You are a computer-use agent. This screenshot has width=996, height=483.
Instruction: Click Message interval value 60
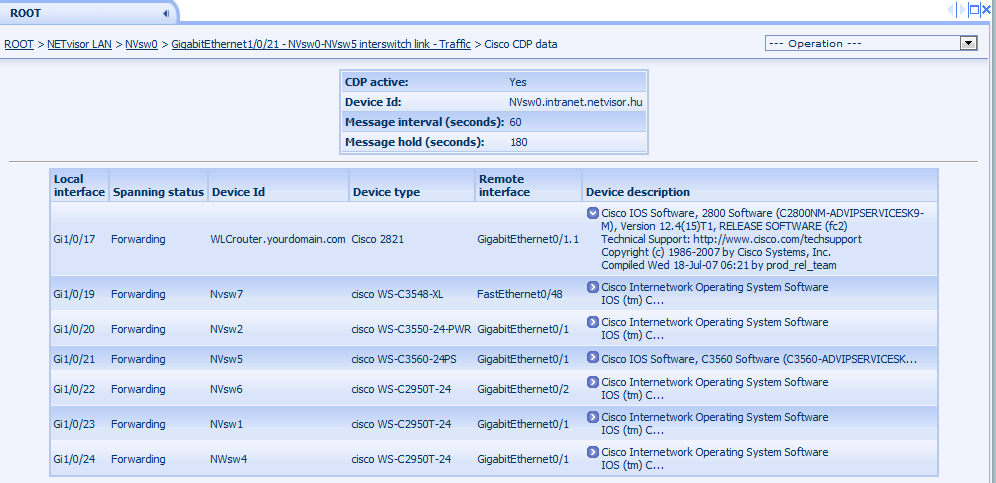pyautogui.click(x=515, y=122)
